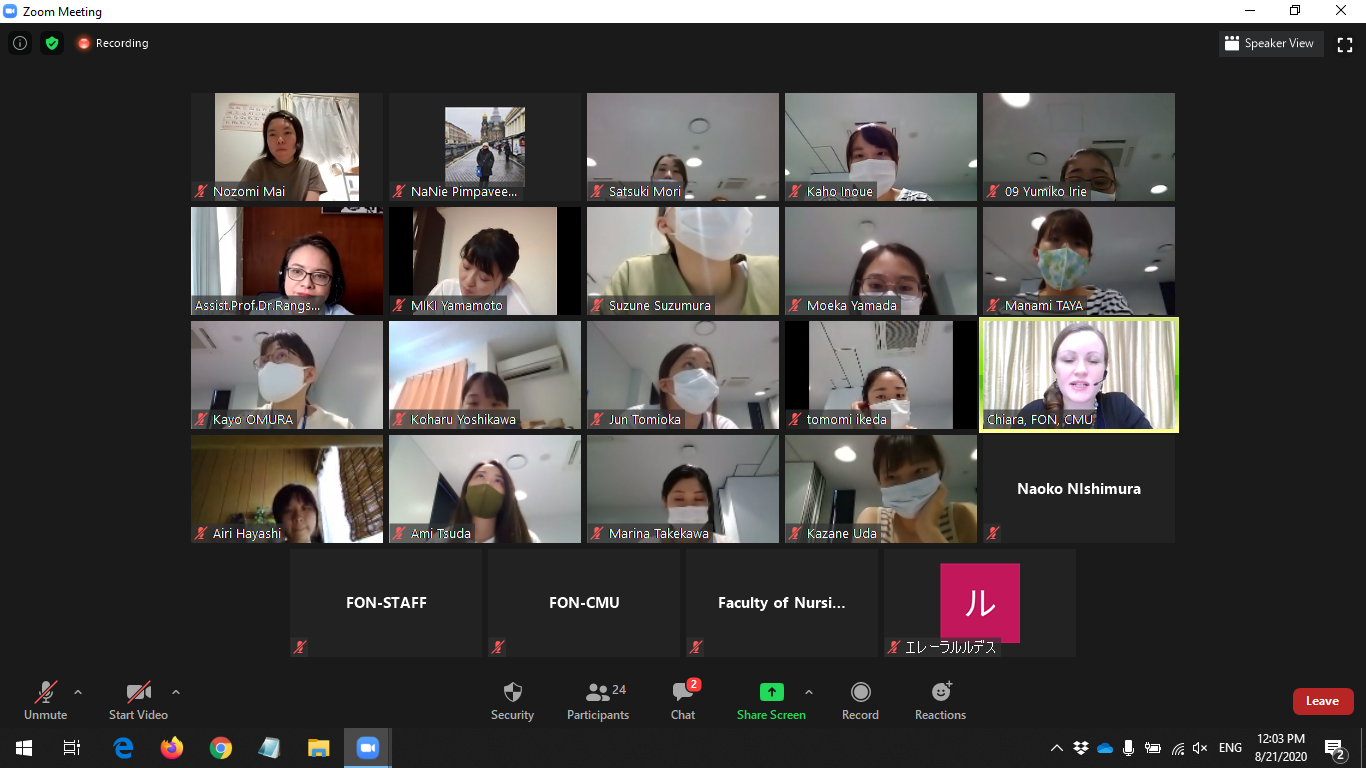Click muted volume tray icon

(1201, 748)
